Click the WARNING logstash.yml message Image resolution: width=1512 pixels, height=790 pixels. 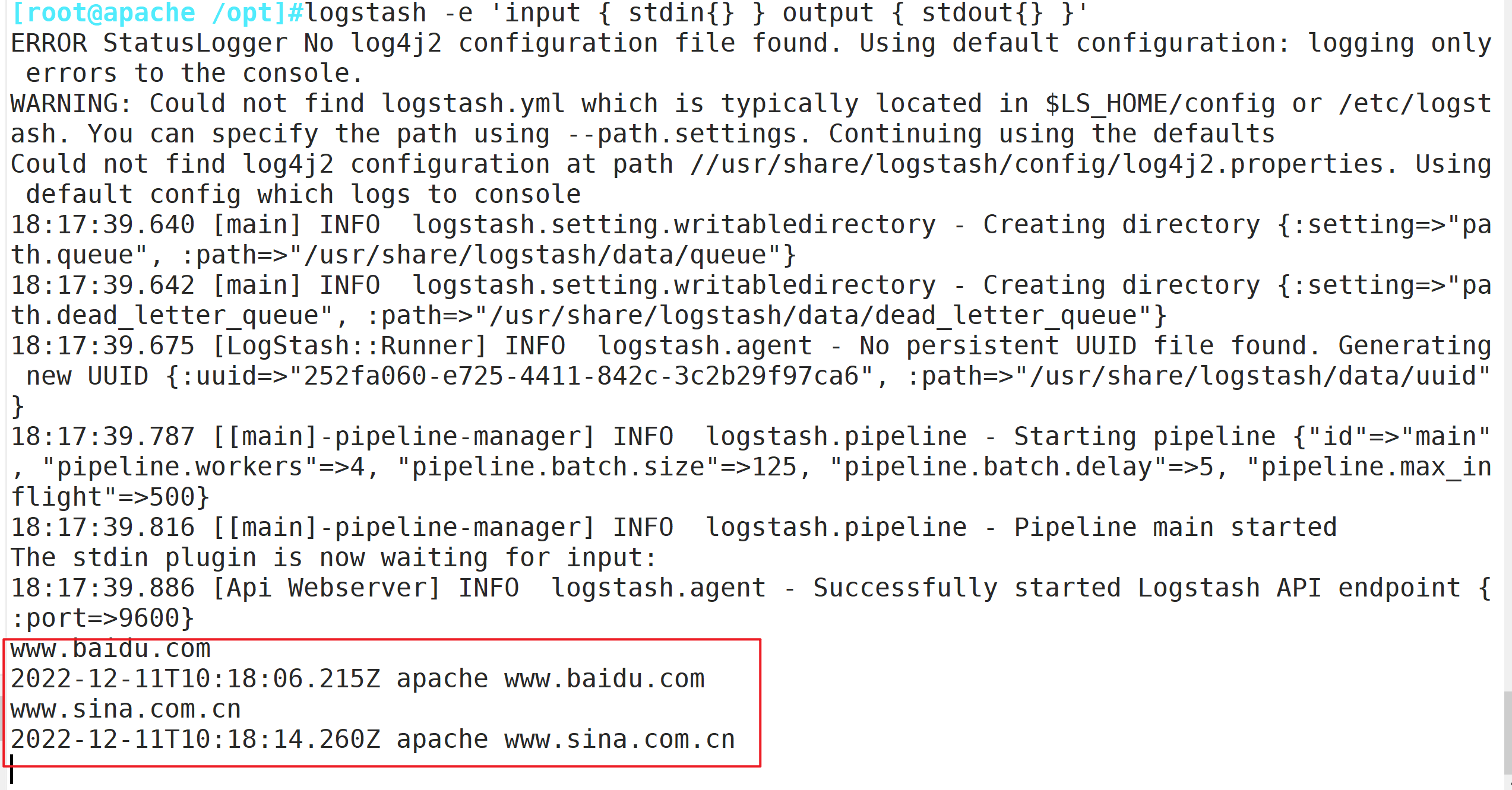(751, 119)
